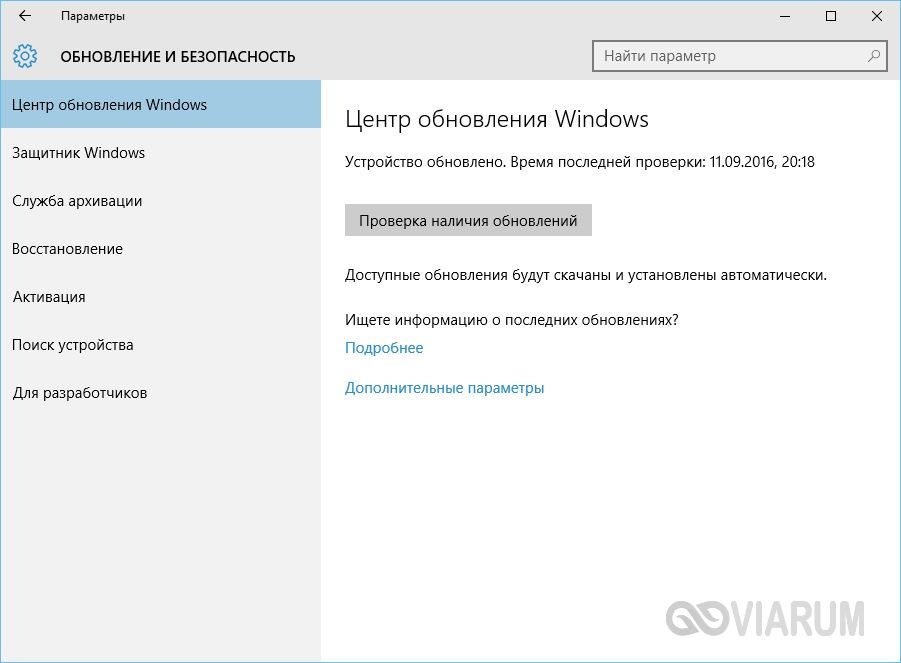Click the Центр обновления Windows heading
The width and height of the screenshot is (901, 663).
[496, 119]
